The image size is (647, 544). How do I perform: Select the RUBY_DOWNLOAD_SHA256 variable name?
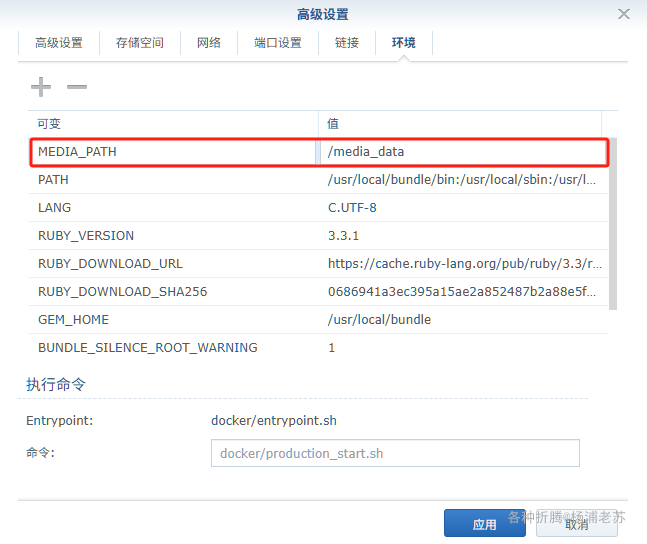click(x=123, y=292)
